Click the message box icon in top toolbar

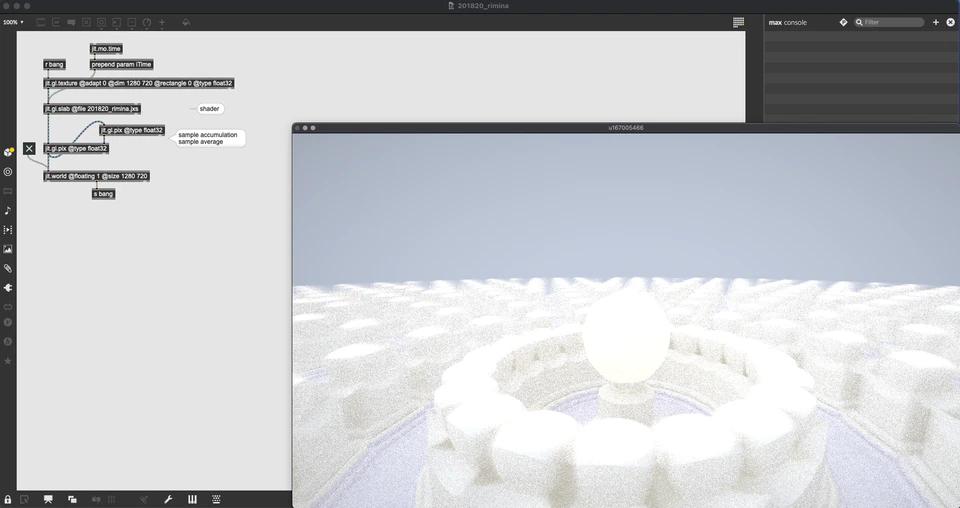coord(56,22)
